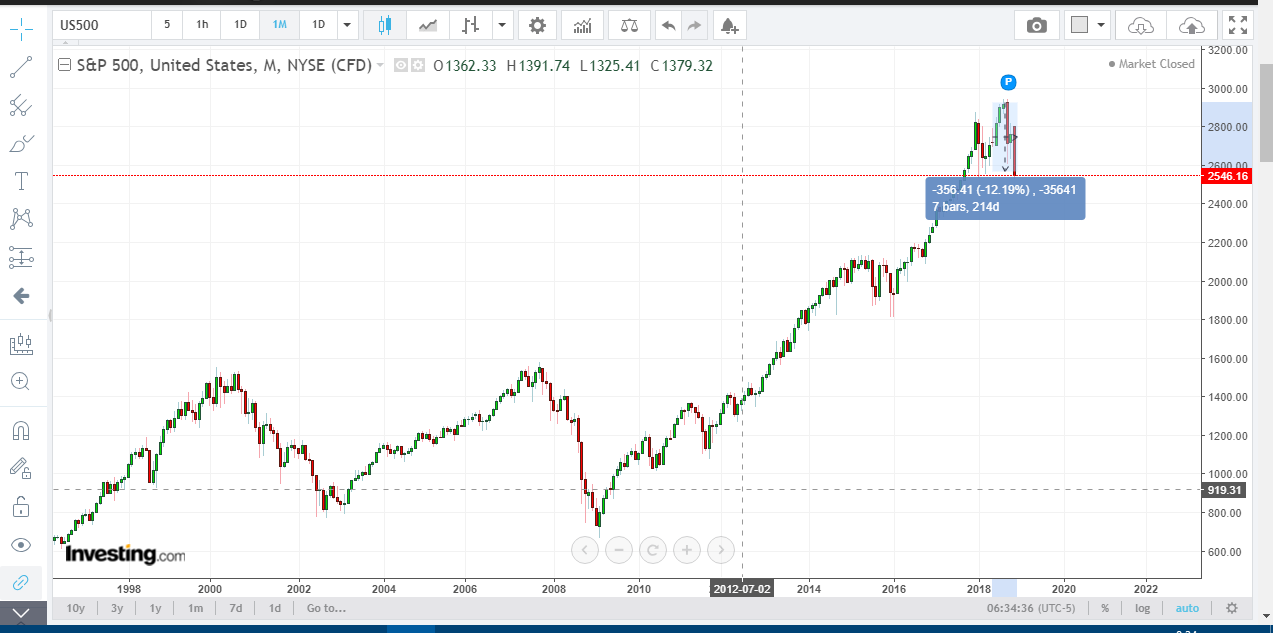This screenshot has height=634, width=1273.
Task: Open the S&P 500 series title dropdown
Action: tap(381, 65)
